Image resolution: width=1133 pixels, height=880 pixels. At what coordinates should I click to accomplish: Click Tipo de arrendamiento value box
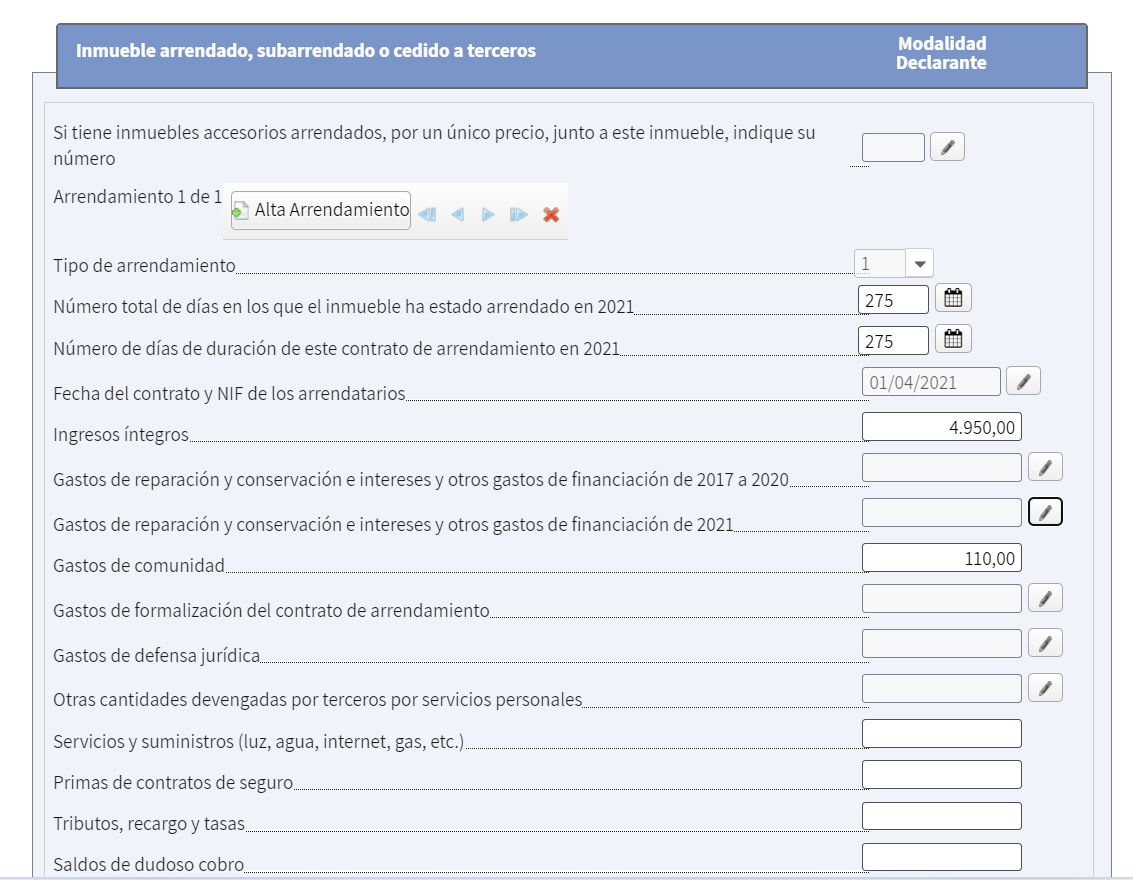(x=879, y=264)
